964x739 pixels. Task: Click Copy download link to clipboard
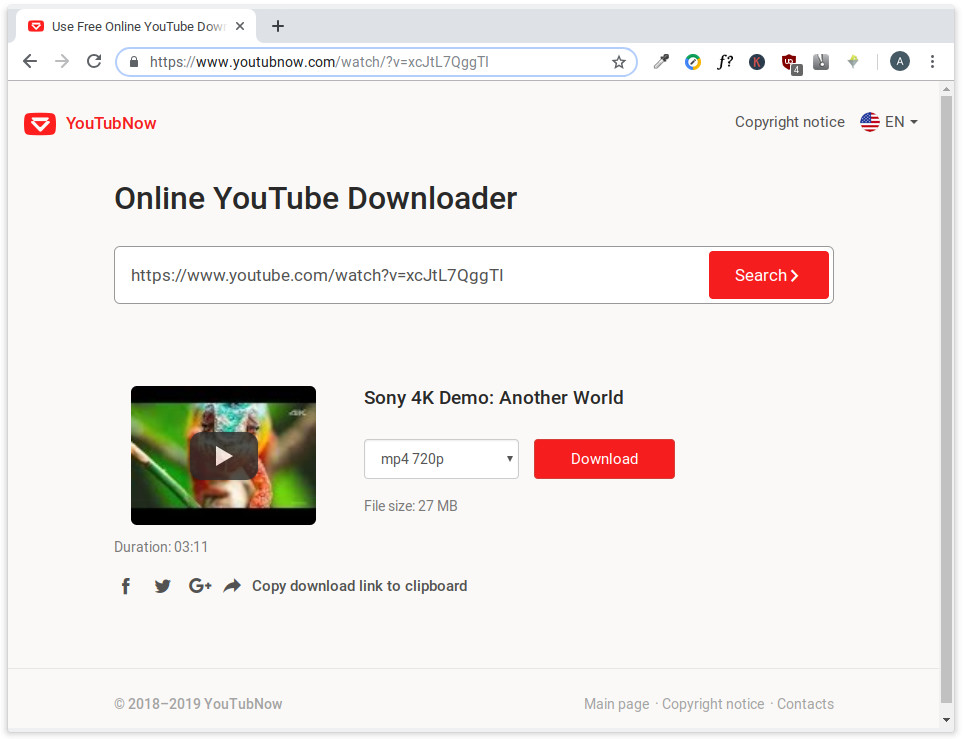coord(360,586)
